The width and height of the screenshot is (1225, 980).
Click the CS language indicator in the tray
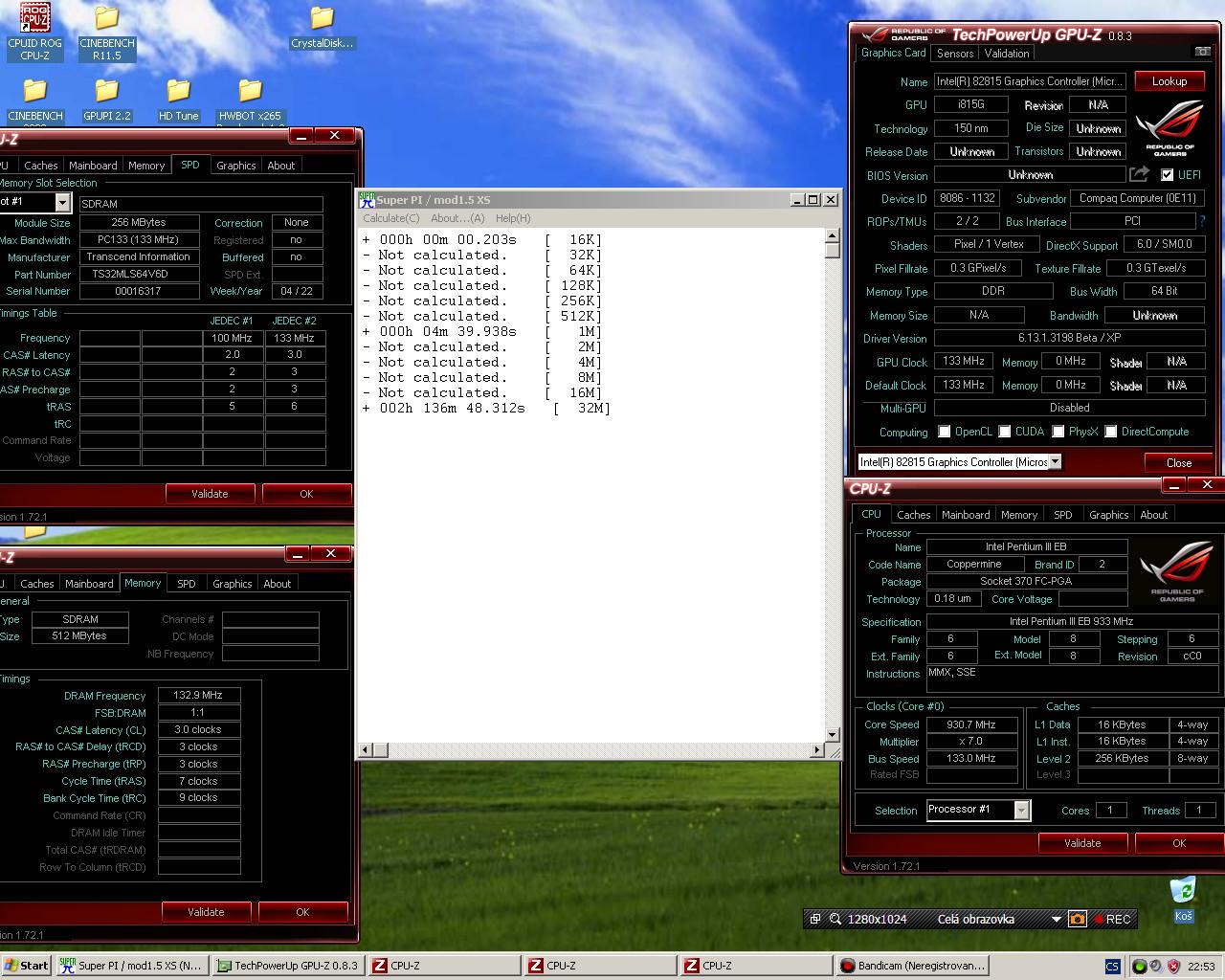point(1112,966)
